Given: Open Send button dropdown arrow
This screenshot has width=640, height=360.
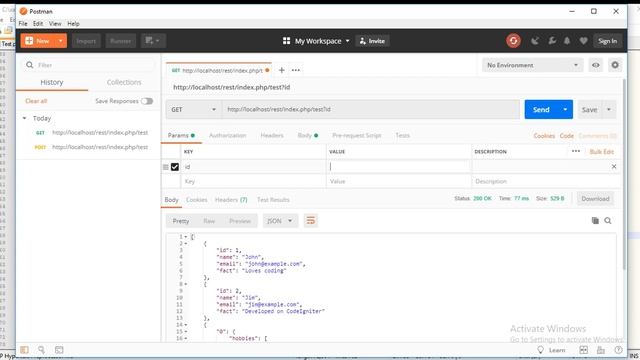Looking at the screenshot, I should pyautogui.click(x=565, y=109).
